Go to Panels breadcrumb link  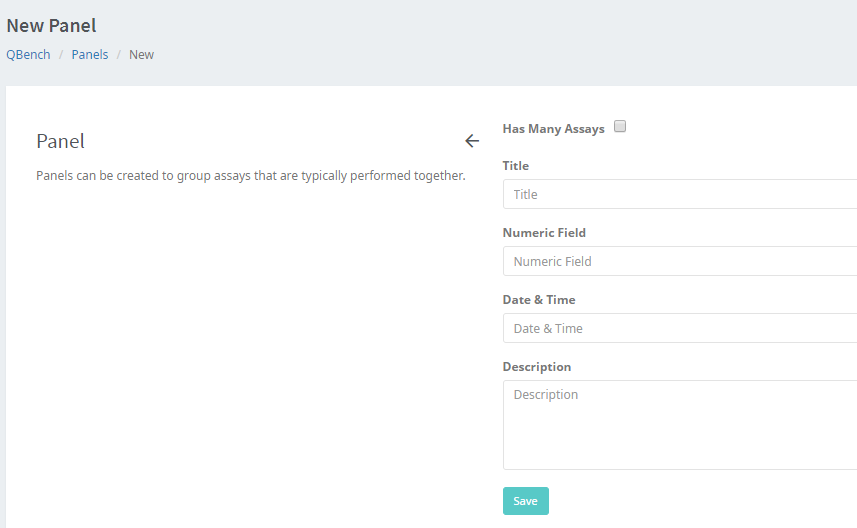90,54
